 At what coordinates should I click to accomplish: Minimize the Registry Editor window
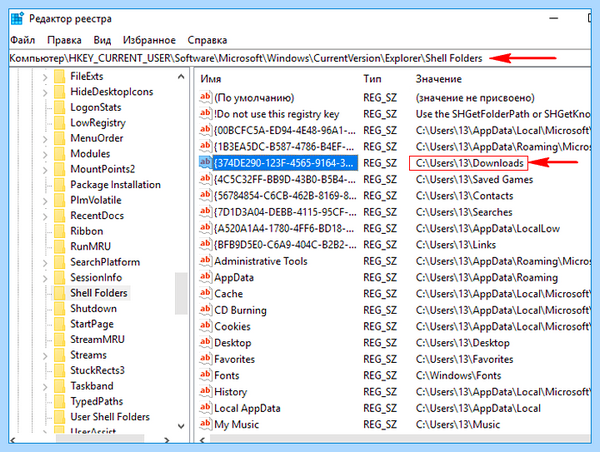(x=554, y=18)
